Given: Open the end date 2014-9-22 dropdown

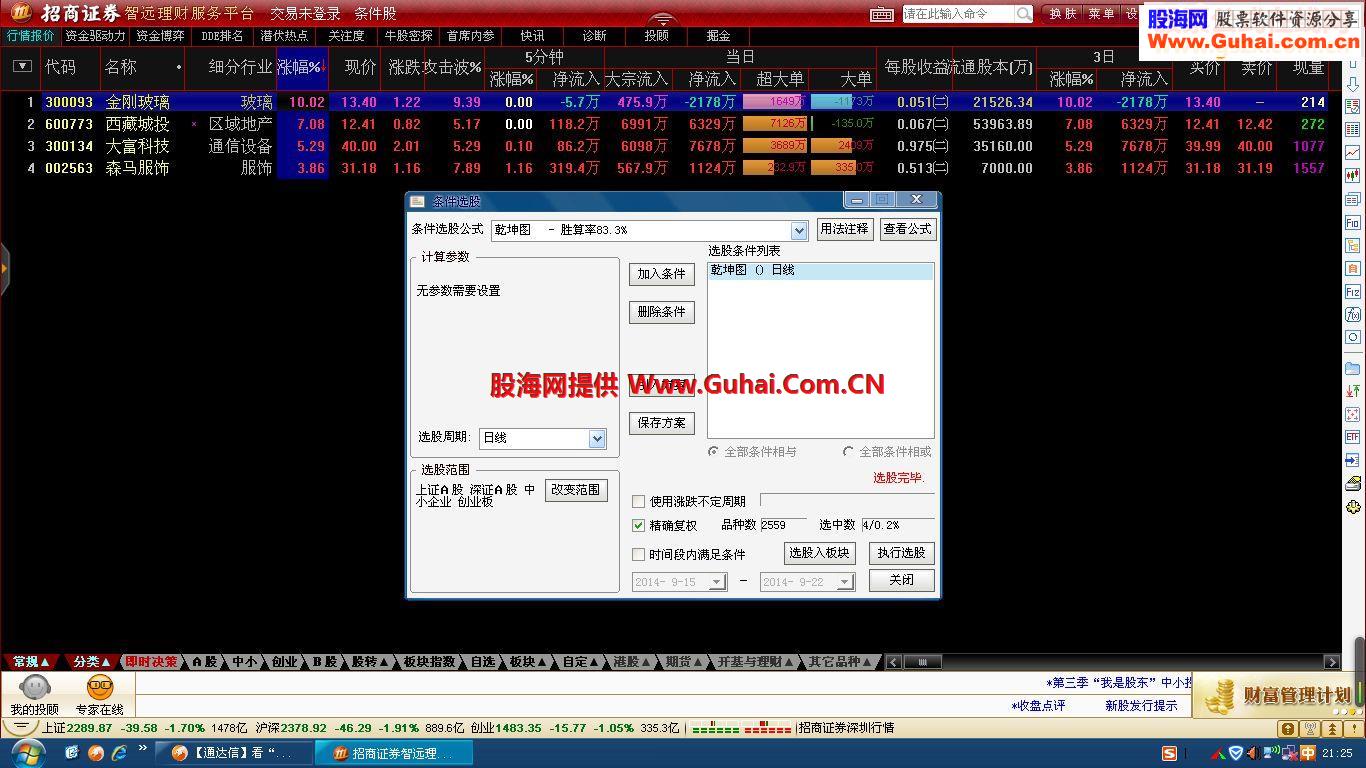Looking at the screenshot, I should [x=845, y=582].
